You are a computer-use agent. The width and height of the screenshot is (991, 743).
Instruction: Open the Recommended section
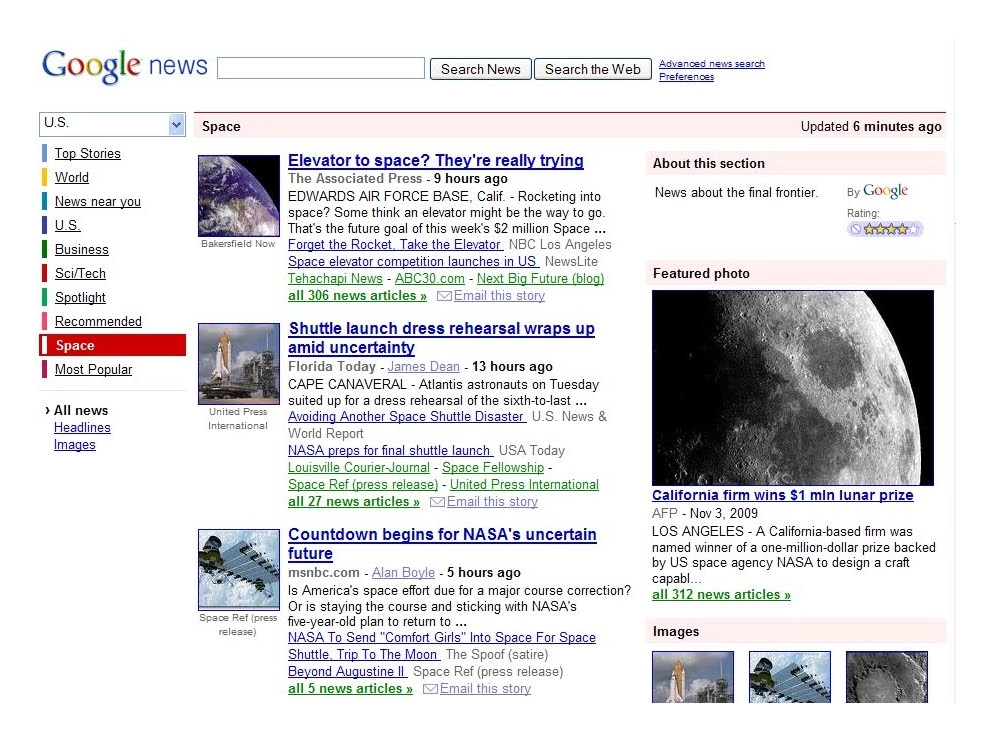click(x=98, y=322)
